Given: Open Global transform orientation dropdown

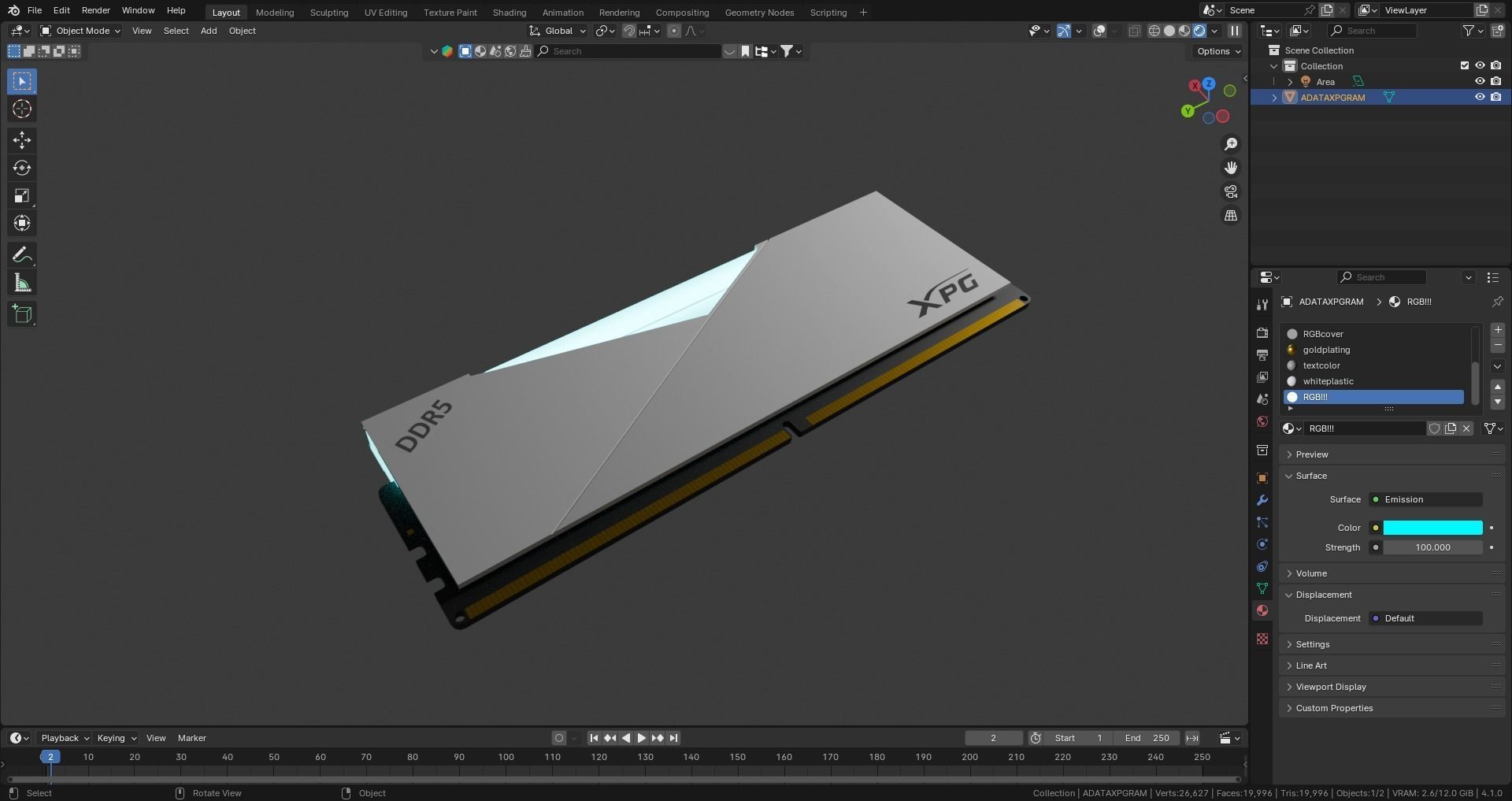Looking at the screenshot, I should [558, 31].
